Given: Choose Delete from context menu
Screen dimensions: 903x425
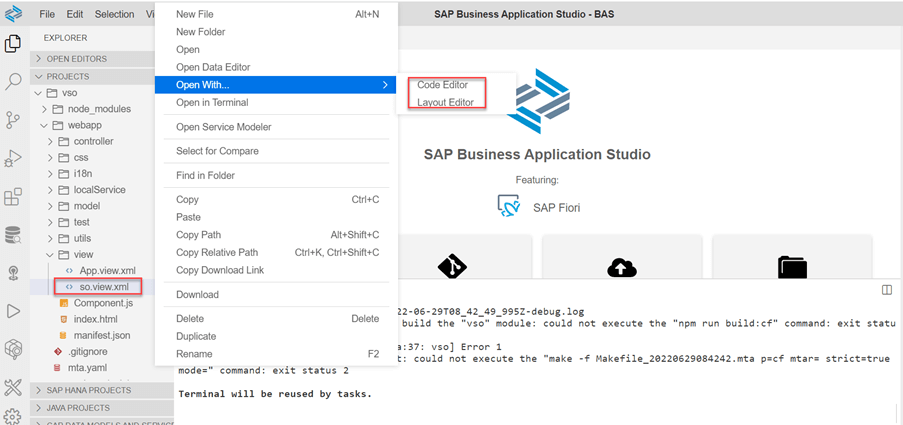Looking at the screenshot, I should tap(277, 318).
